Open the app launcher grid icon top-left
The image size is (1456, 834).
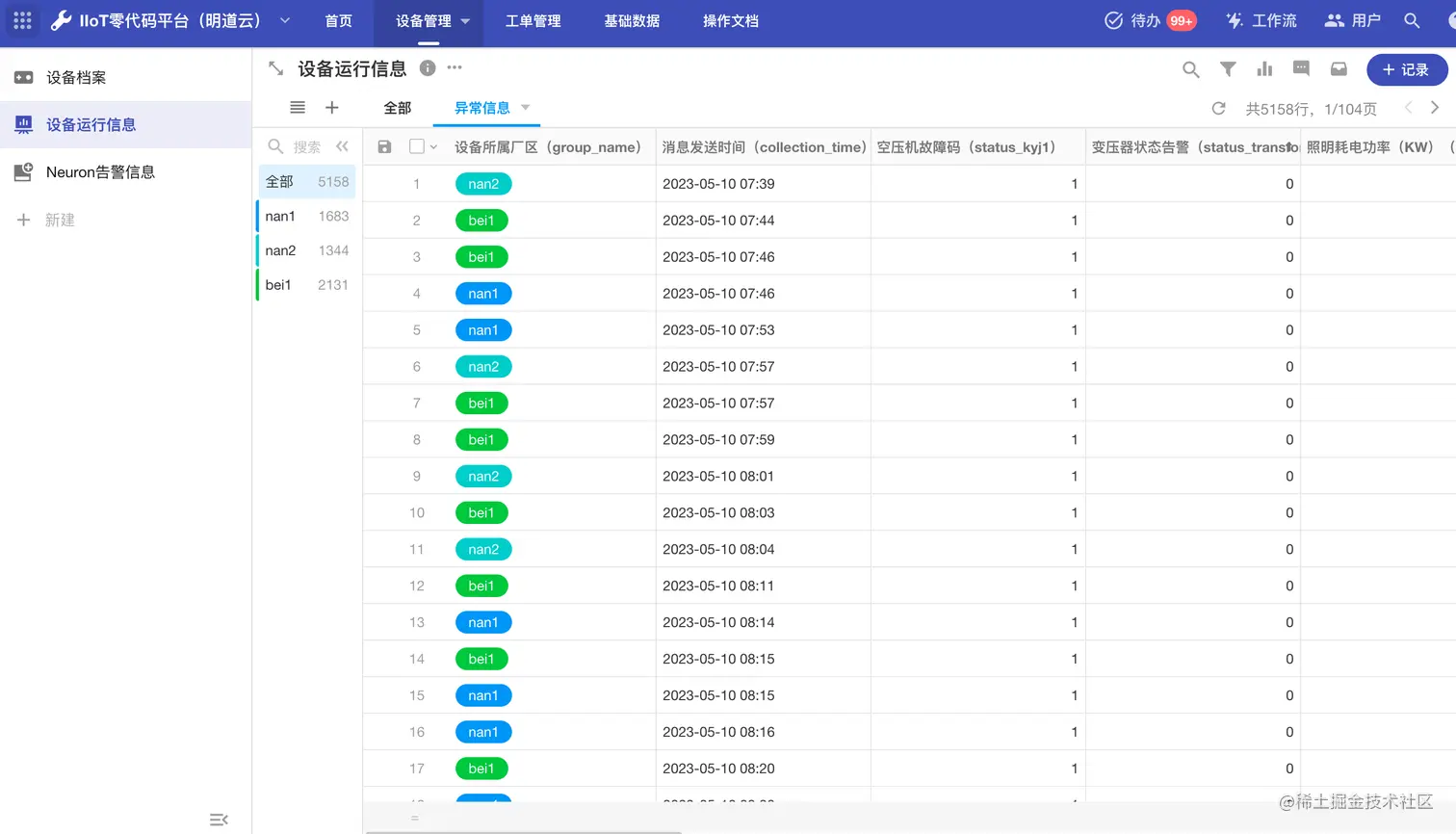tap(22, 21)
